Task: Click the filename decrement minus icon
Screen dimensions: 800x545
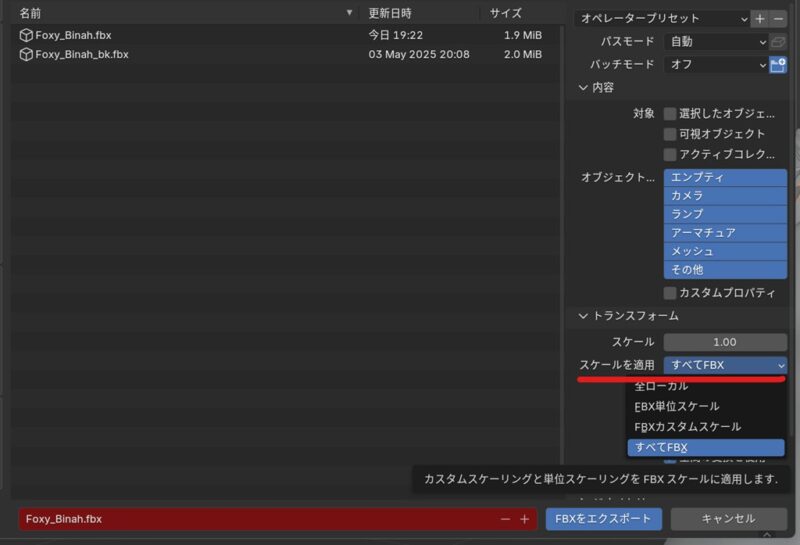Action: (506, 519)
